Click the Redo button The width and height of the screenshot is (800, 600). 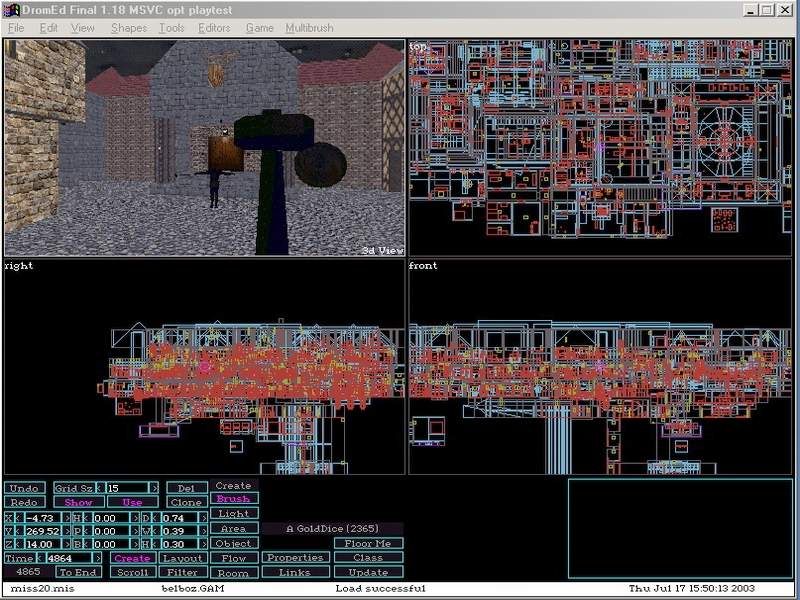click(24, 502)
